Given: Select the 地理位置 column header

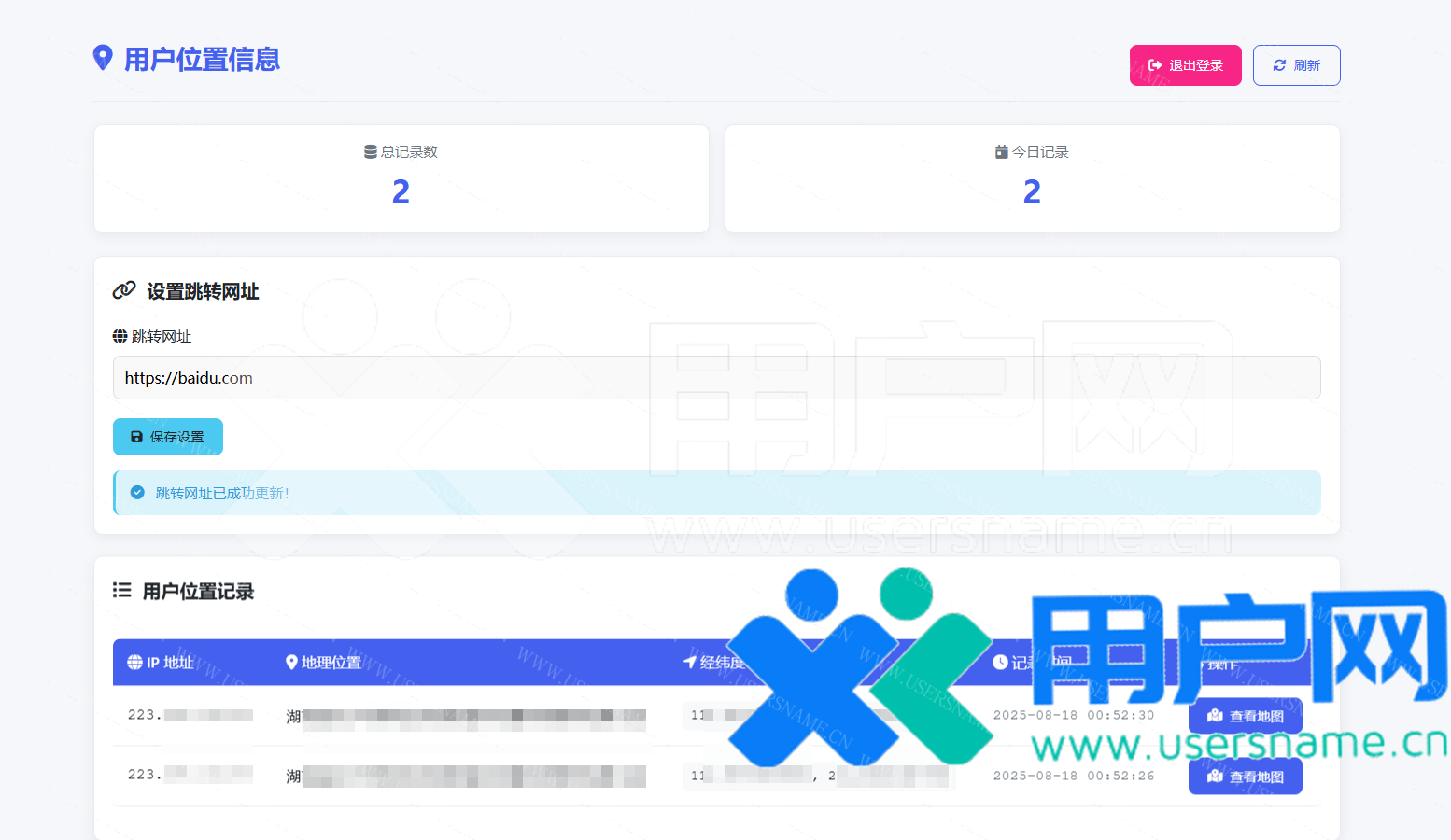Looking at the screenshot, I should click(323, 663).
